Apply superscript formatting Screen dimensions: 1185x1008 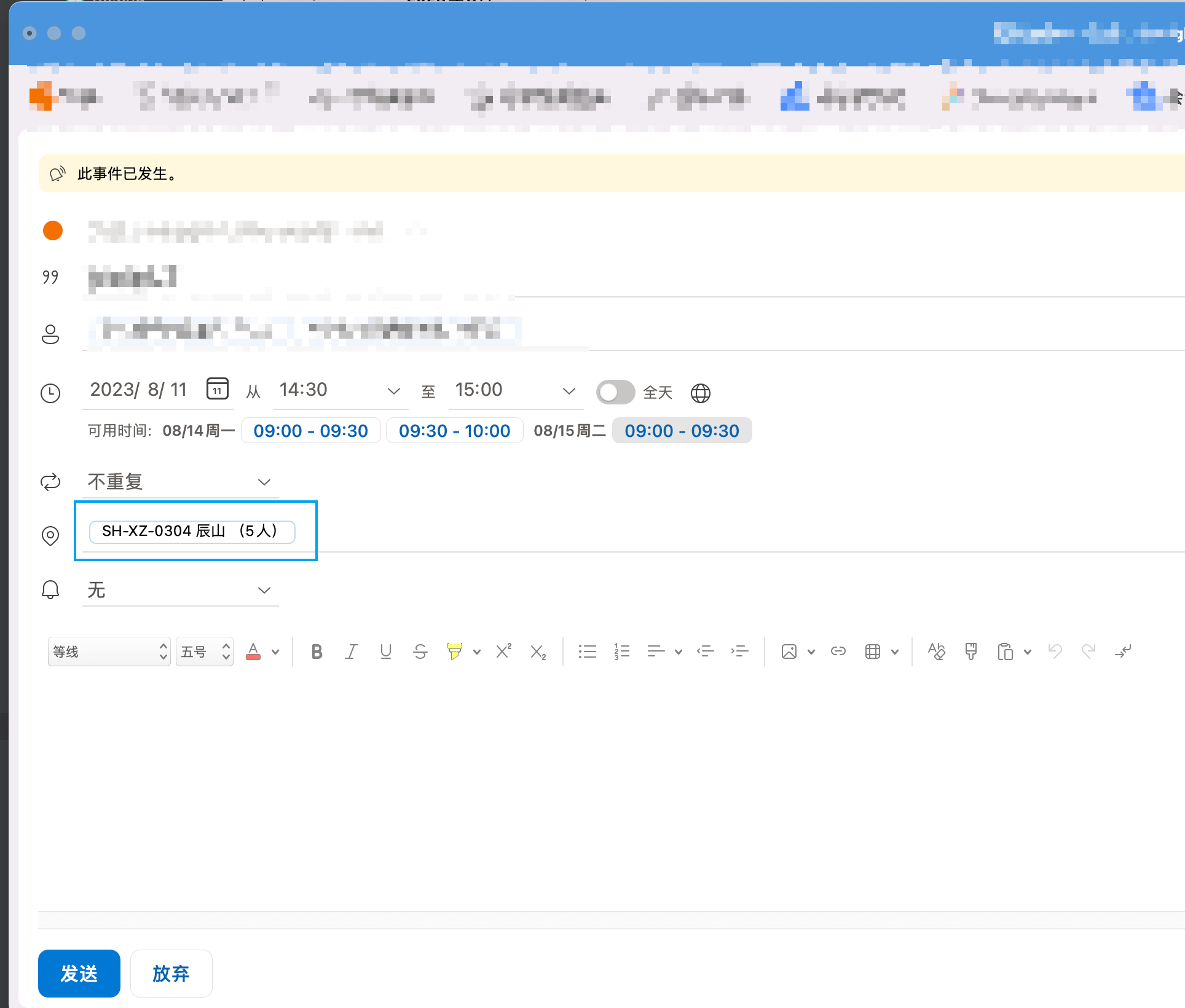(503, 652)
